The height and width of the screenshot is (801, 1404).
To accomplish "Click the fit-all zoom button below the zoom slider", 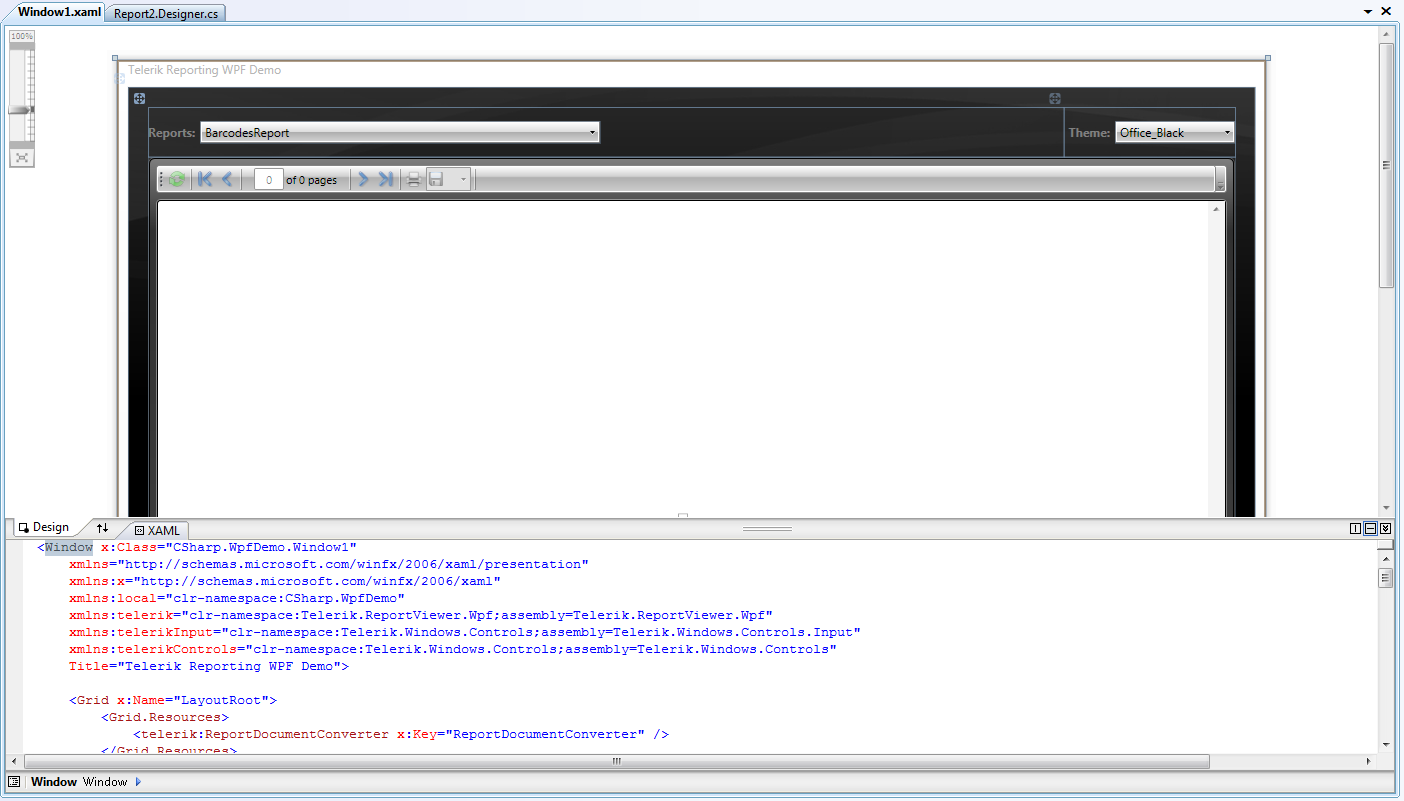I will click(22, 157).
